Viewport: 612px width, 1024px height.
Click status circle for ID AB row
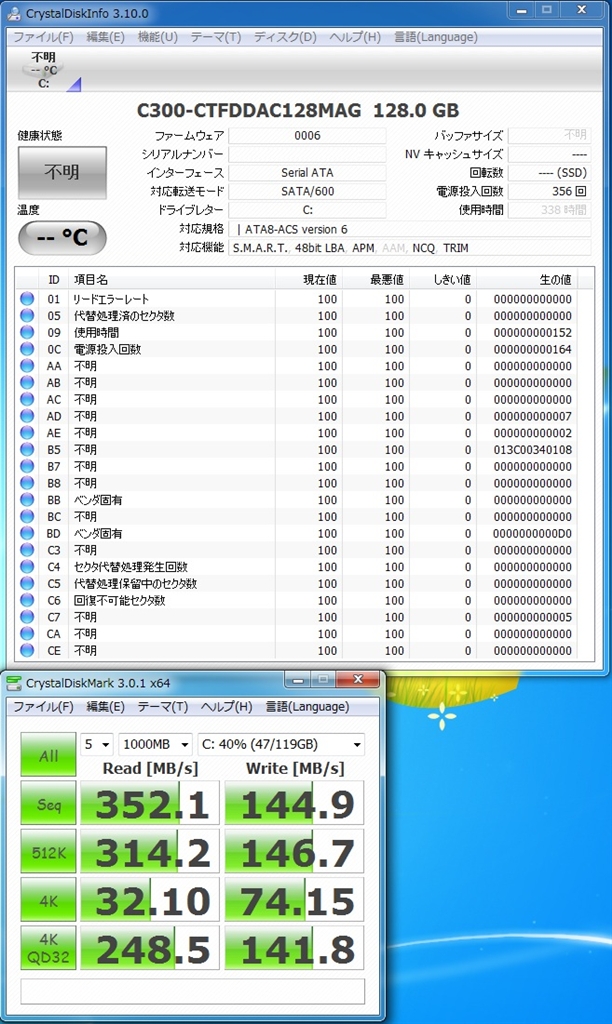27,383
